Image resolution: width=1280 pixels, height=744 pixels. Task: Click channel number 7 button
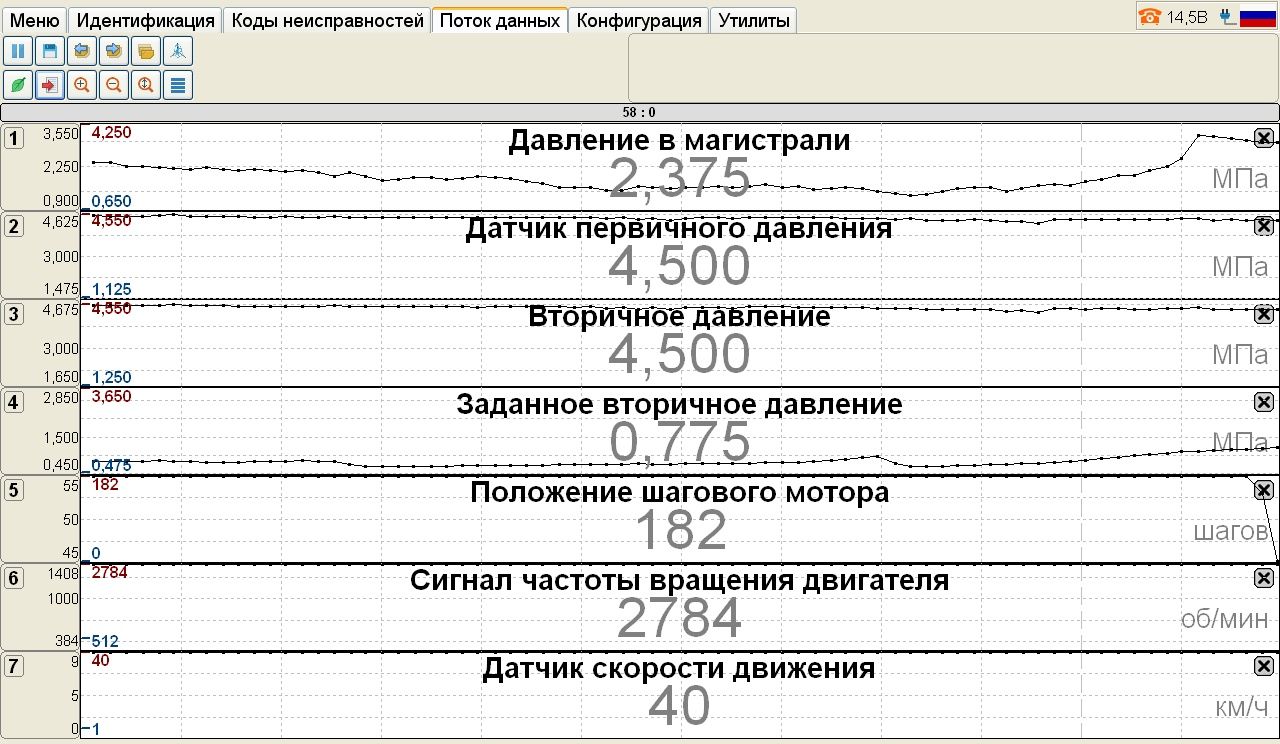(x=13, y=666)
